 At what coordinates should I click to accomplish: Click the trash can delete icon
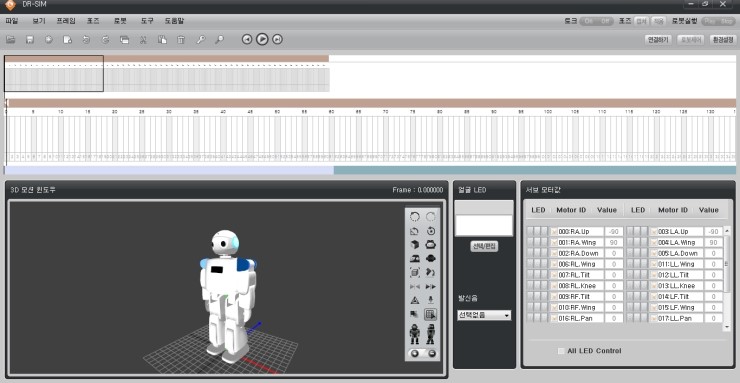tap(181, 40)
